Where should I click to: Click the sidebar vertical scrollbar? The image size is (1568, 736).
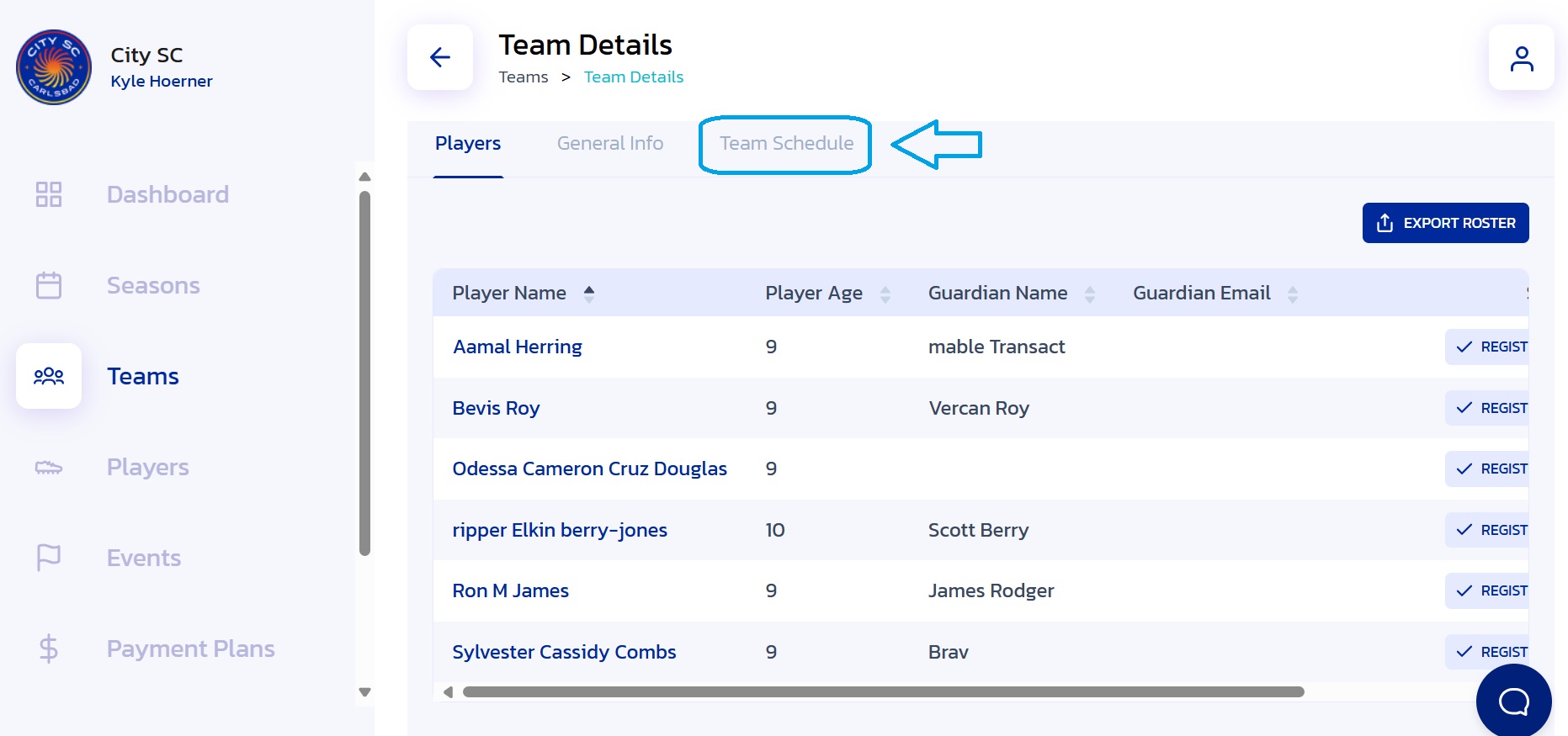pos(364,373)
